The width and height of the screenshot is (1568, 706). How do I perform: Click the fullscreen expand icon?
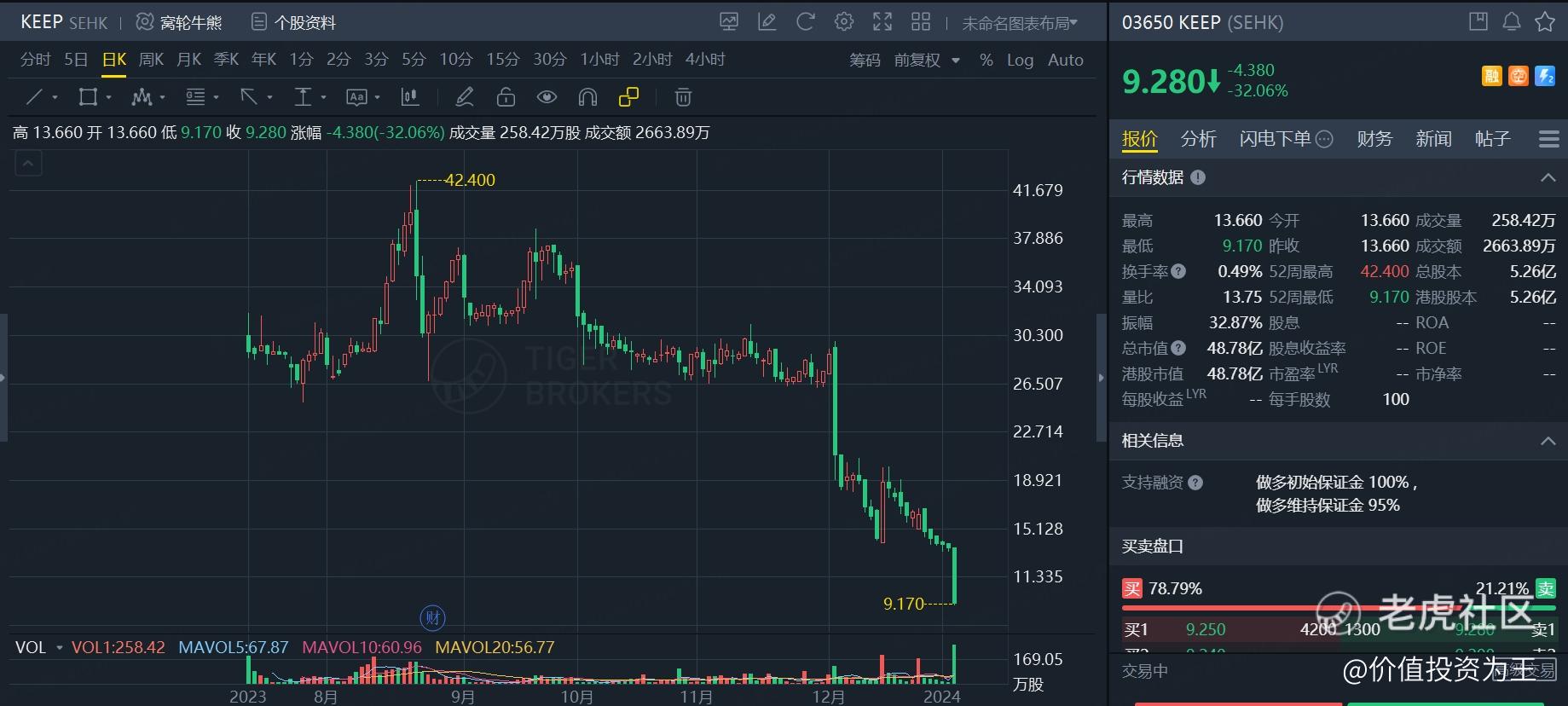tap(882, 22)
